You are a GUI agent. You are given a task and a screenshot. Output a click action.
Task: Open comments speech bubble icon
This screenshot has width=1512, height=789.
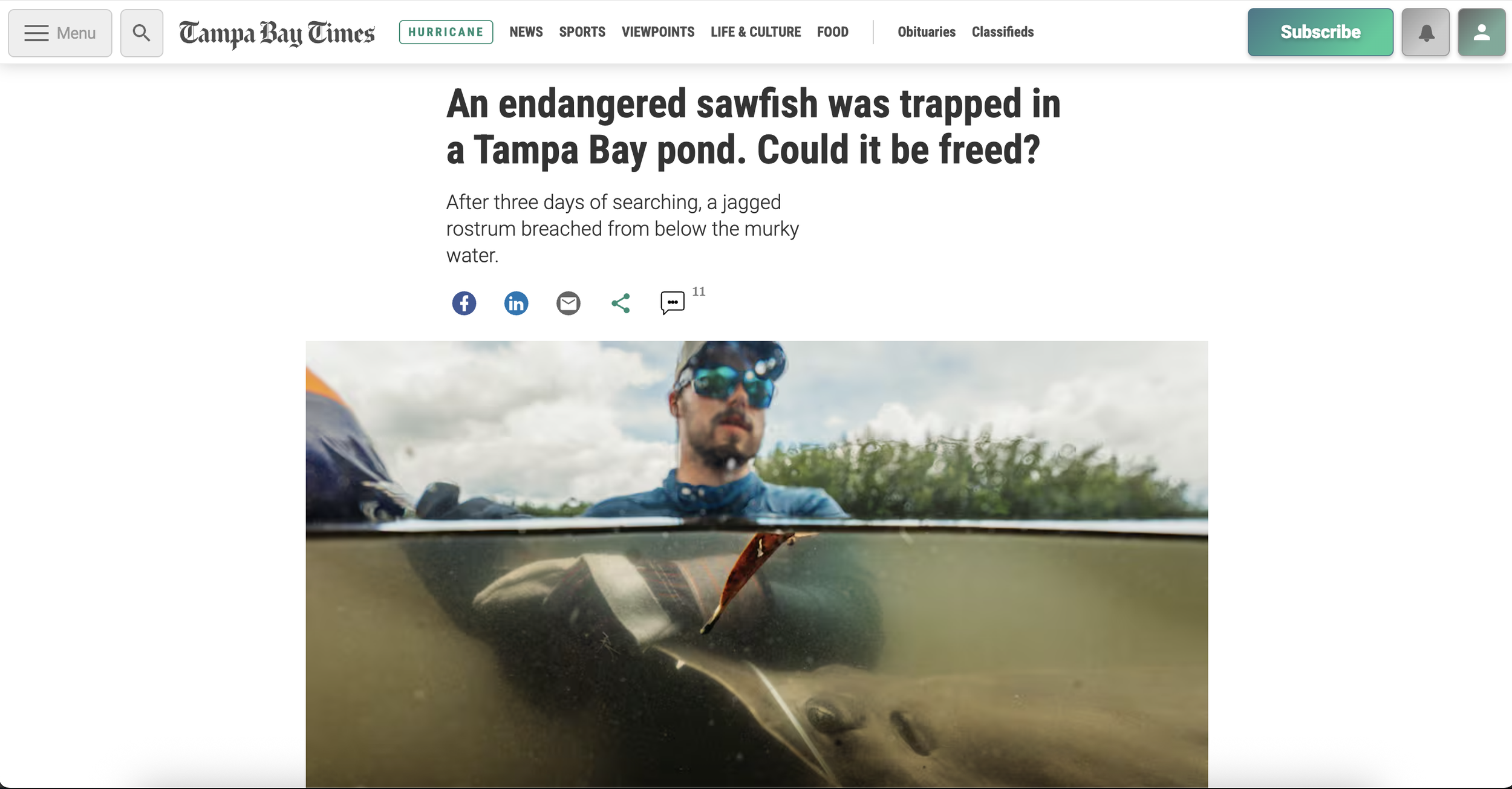(x=673, y=302)
